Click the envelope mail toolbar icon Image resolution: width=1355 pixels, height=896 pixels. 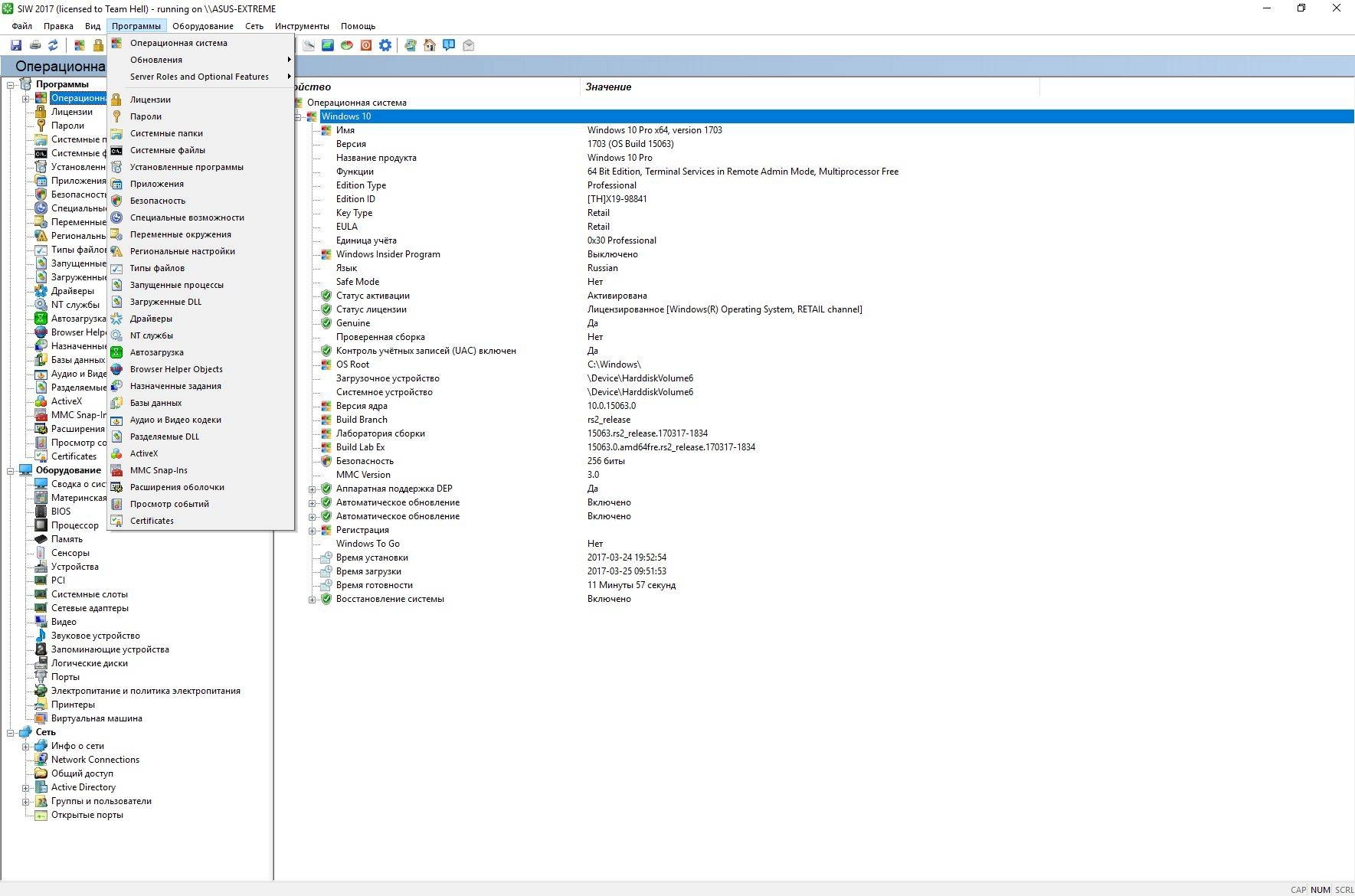(x=469, y=45)
